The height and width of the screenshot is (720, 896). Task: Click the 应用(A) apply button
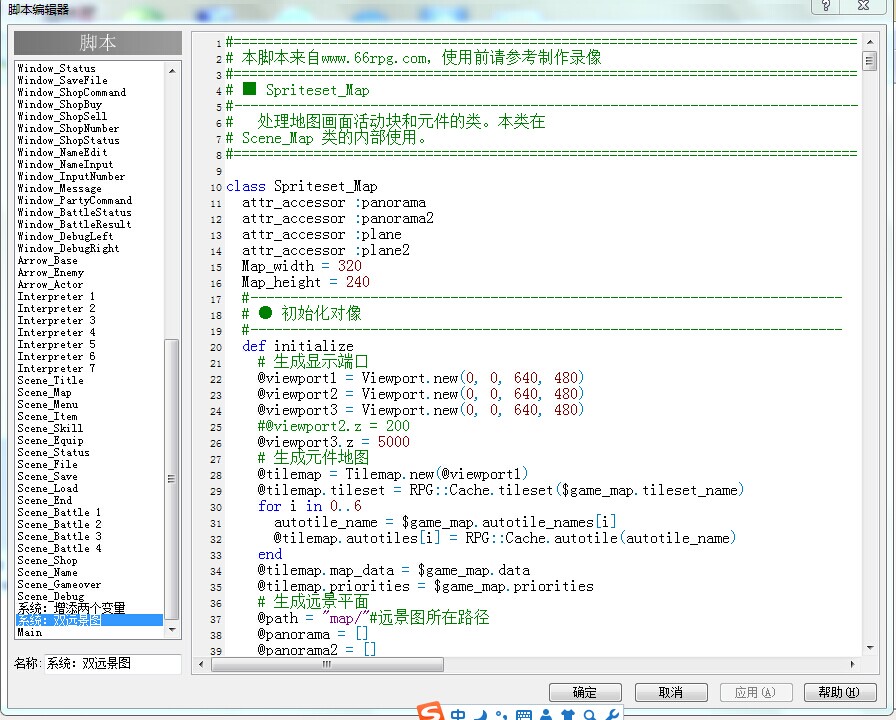[x=755, y=693]
